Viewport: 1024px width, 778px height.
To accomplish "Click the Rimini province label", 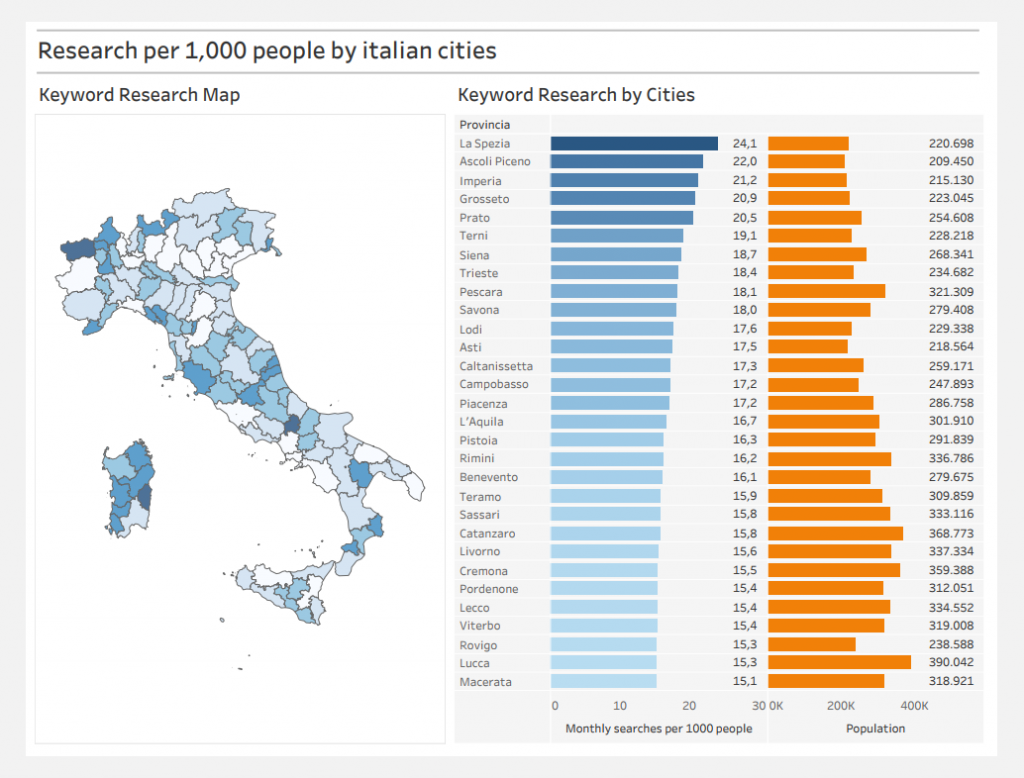I will coord(477,458).
